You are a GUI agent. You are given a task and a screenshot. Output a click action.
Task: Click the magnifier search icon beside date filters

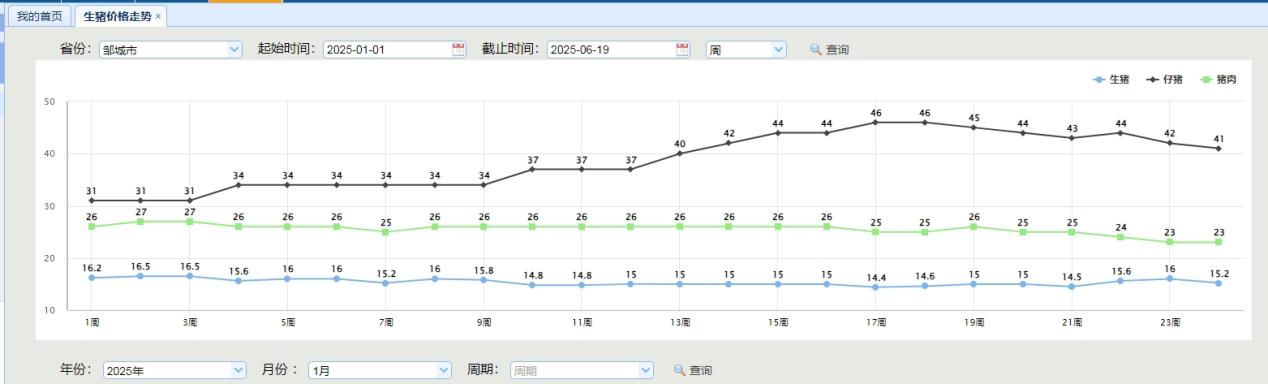815,49
